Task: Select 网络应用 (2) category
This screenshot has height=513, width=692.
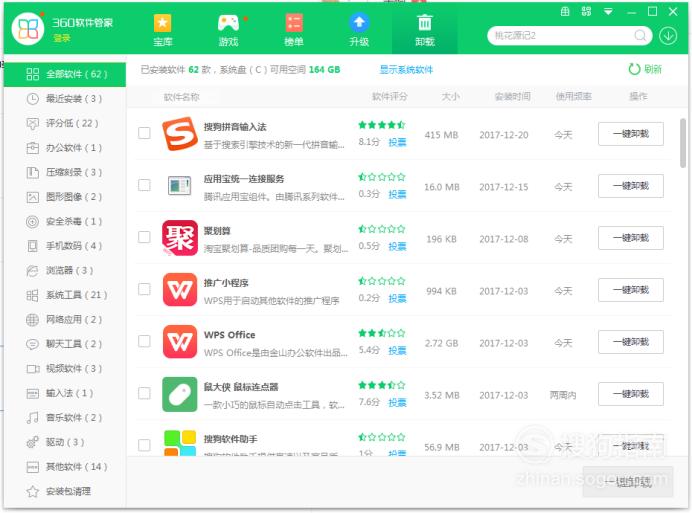Action: tap(65, 319)
